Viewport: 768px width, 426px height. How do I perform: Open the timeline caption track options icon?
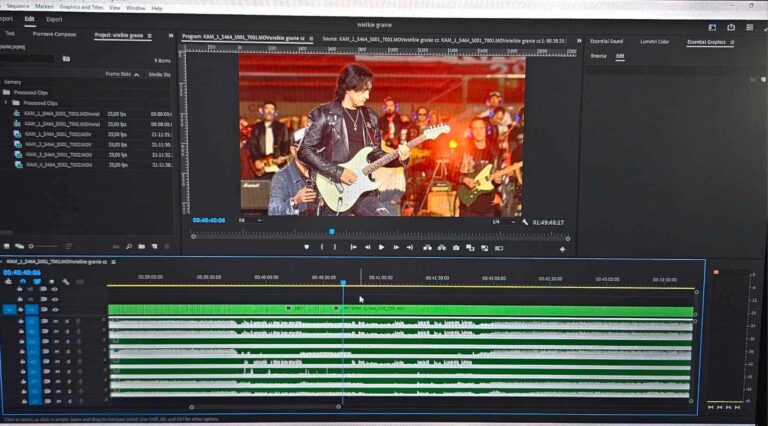tap(79, 282)
